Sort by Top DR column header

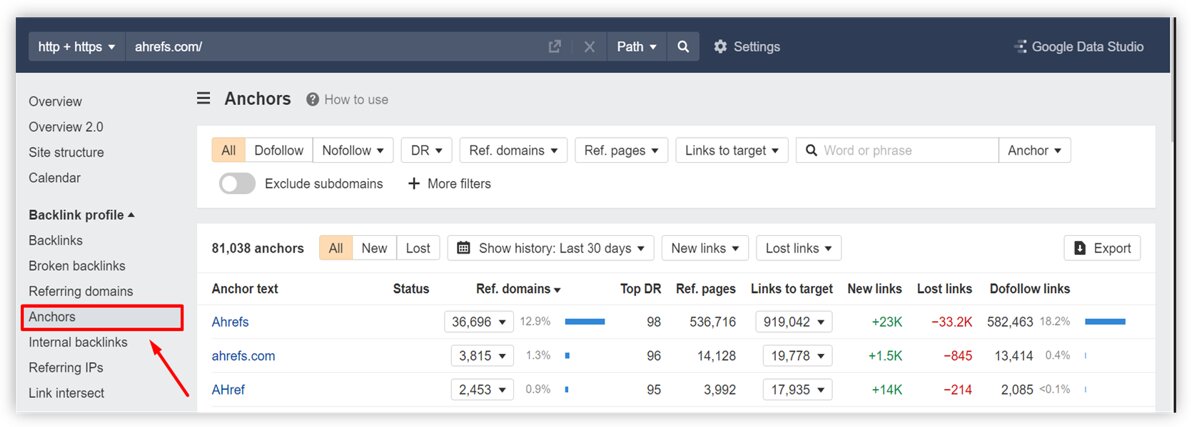coord(640,289)
